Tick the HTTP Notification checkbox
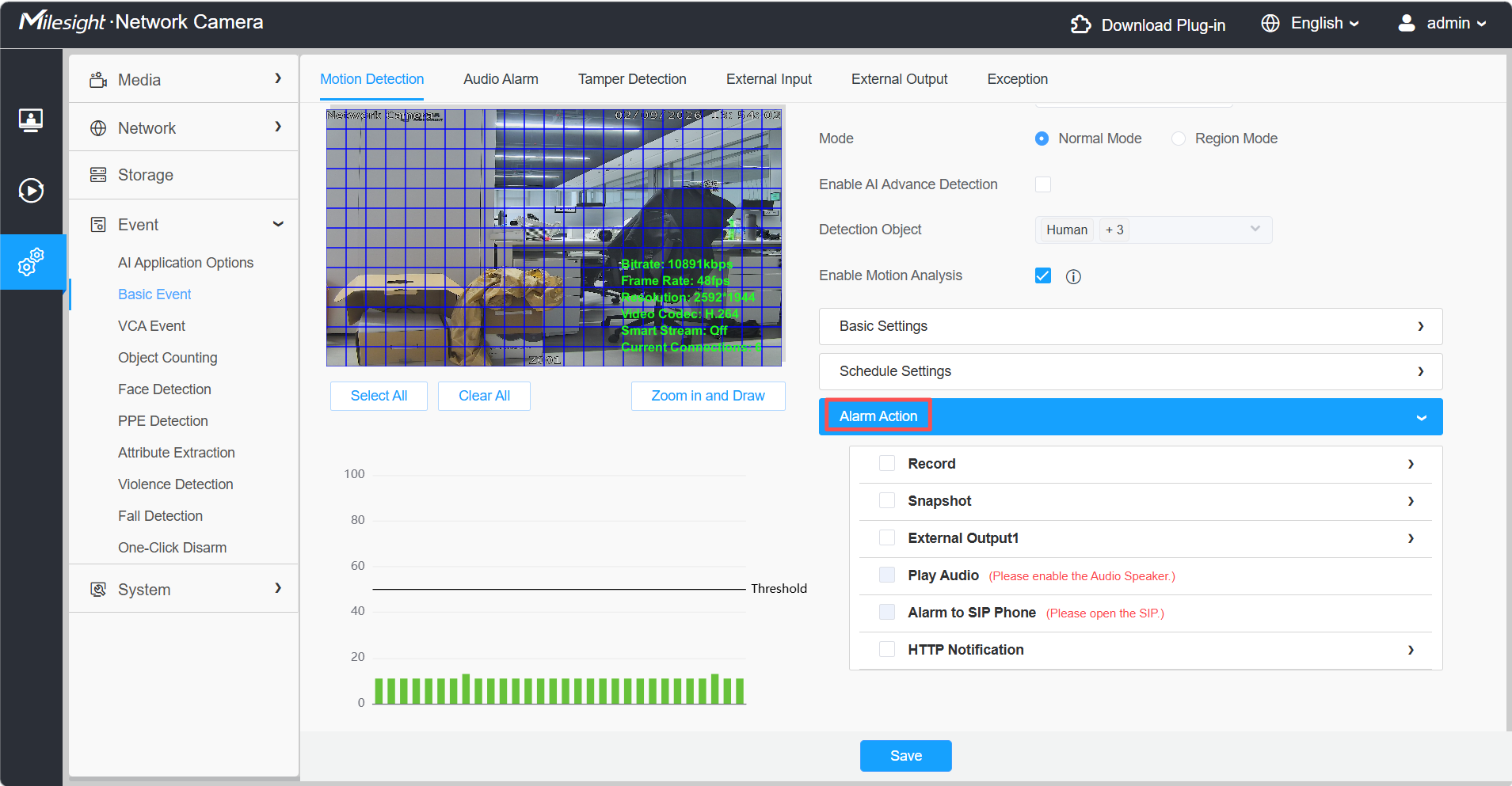 [x=887, y=650]
